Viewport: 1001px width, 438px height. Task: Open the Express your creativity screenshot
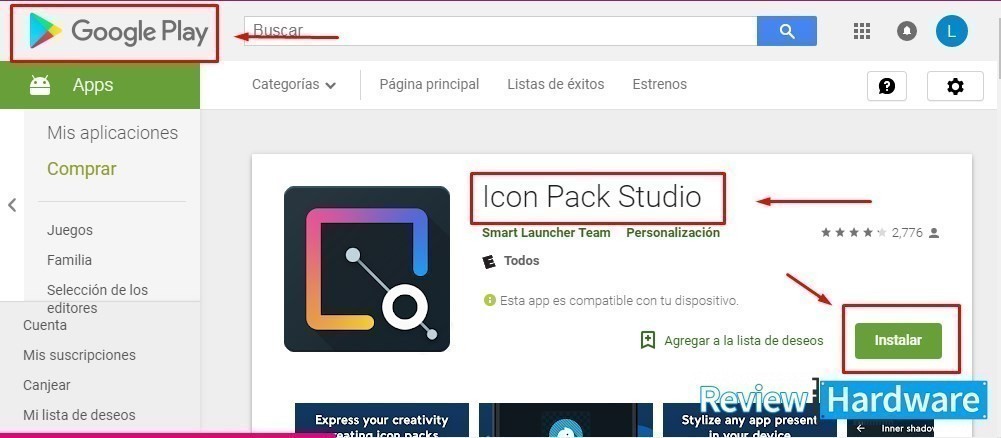[x=382, y=420]
